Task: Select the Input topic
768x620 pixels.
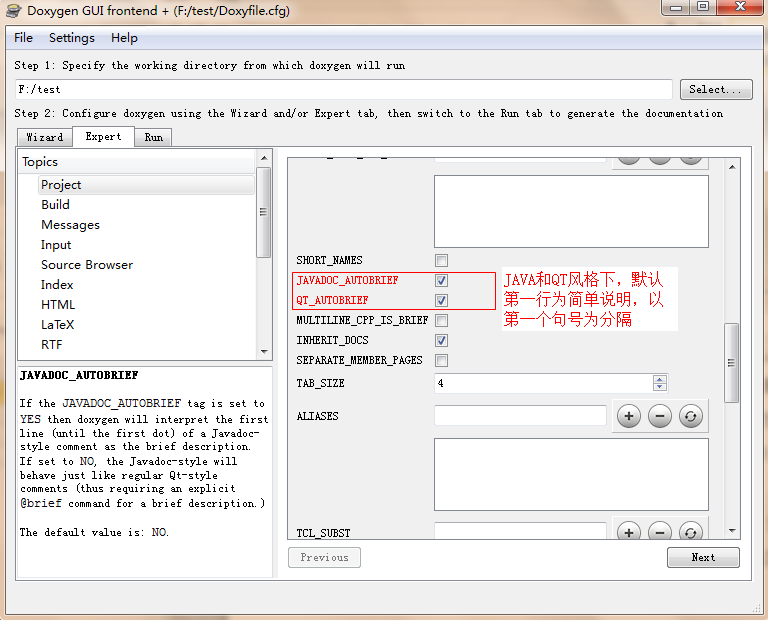Action: tap(56, 245)
